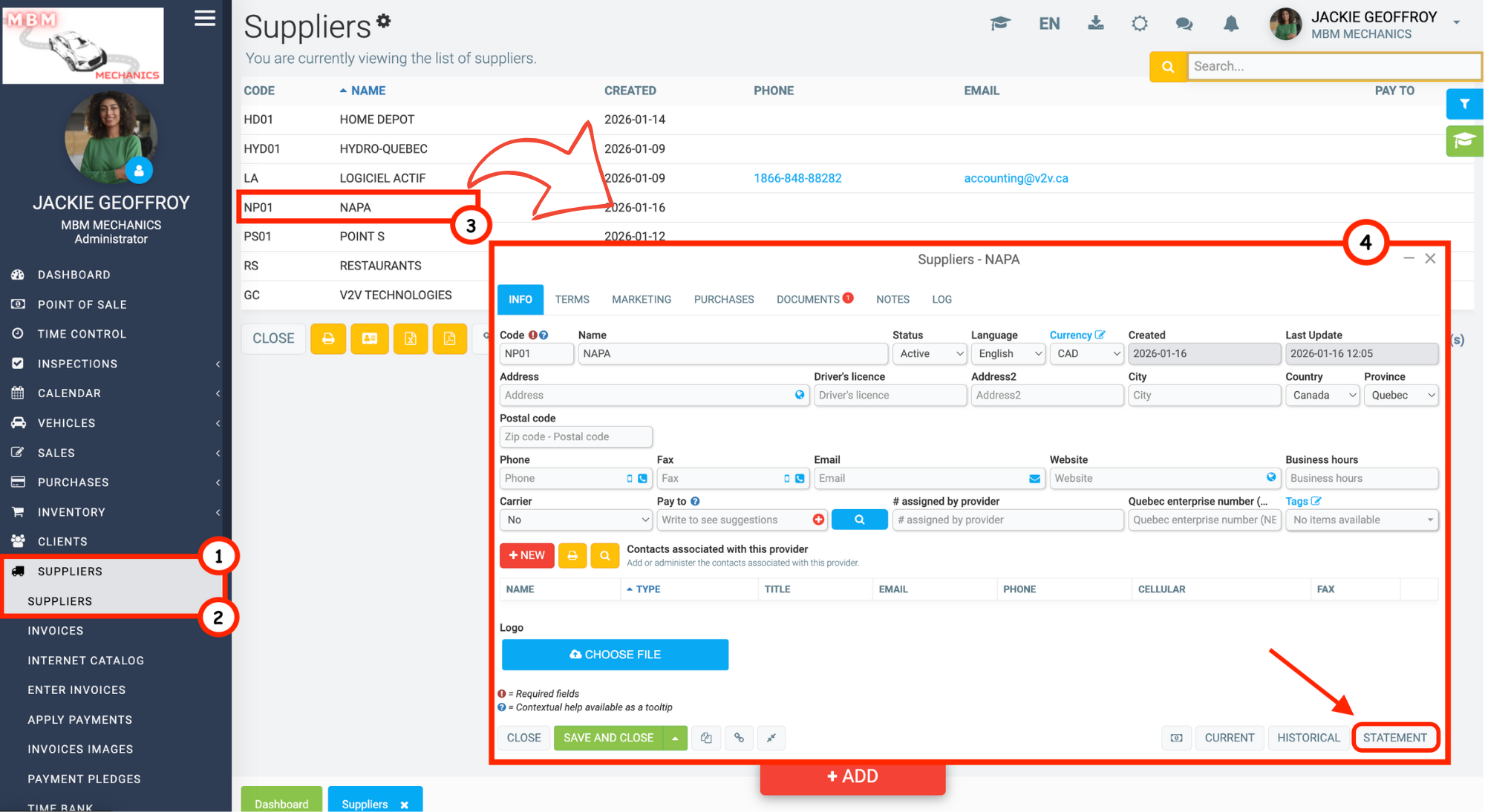This screenshot has width=1485, height=812.
Task: Expand the Save and Close arrow menu
Action: coord(675,738)
